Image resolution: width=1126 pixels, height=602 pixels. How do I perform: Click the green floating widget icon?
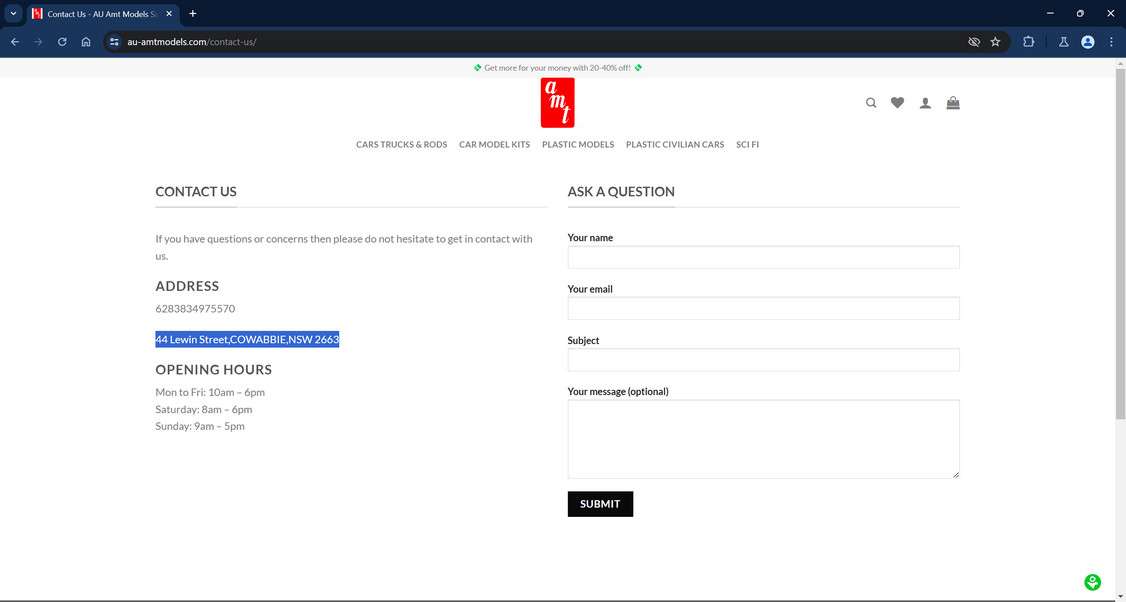[1092, 582]
